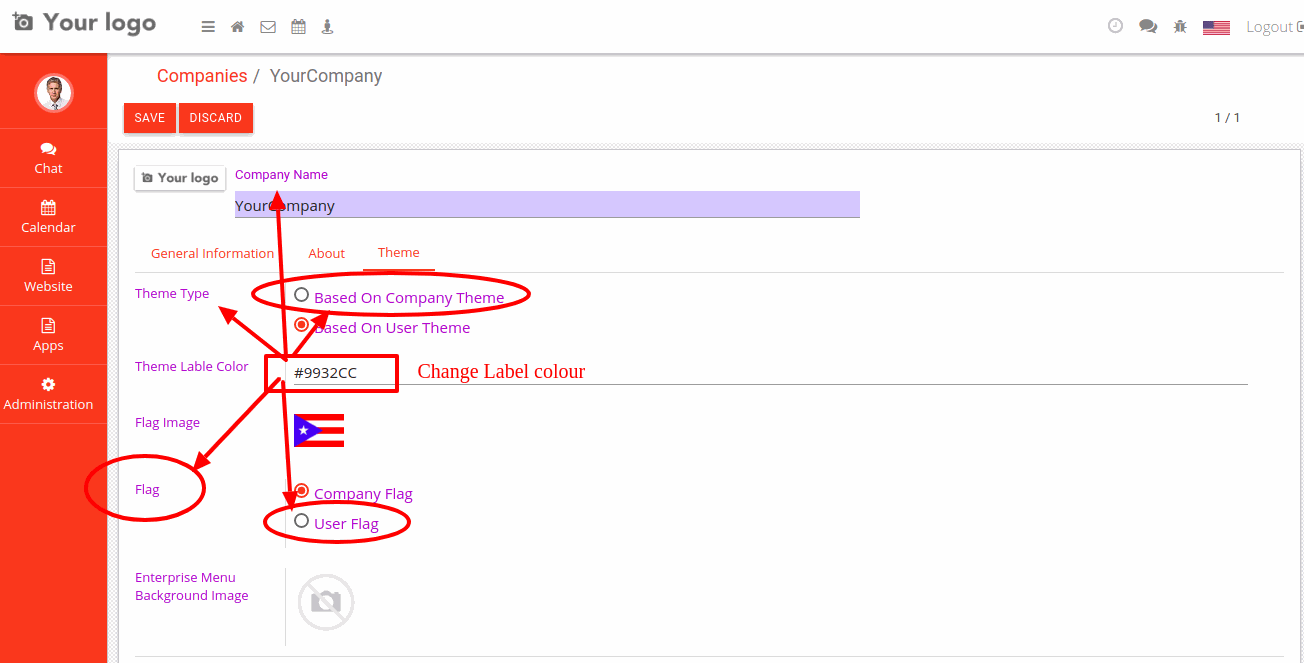Viewport: 1304px width, 663px height.
Task: Choose the User Flag radio option
Action: (302, 521)
